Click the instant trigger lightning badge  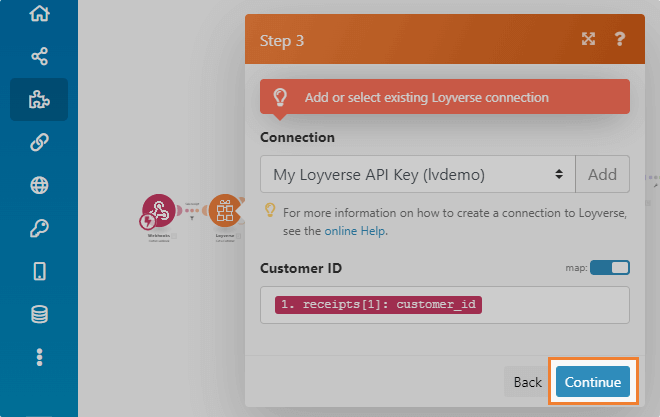click(x=148, y=221)
